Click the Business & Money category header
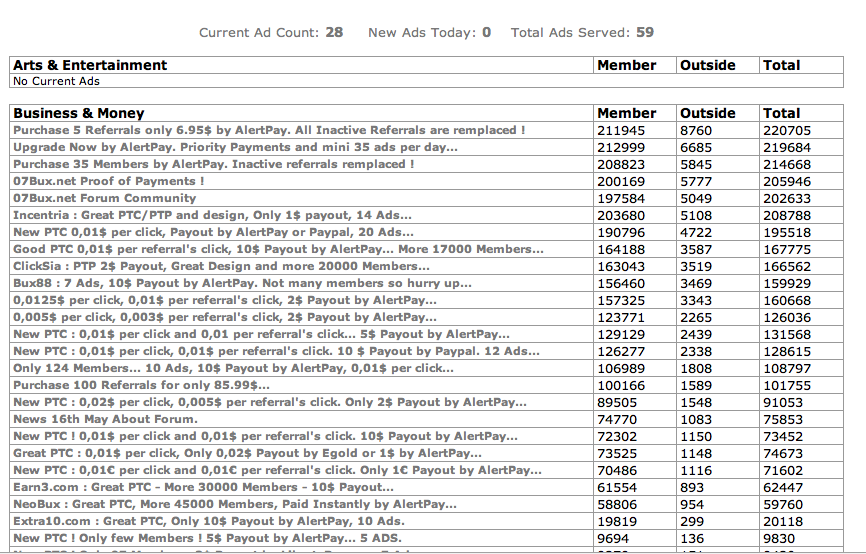The height and width of the screenshot is (554, 866). [79, 113]
